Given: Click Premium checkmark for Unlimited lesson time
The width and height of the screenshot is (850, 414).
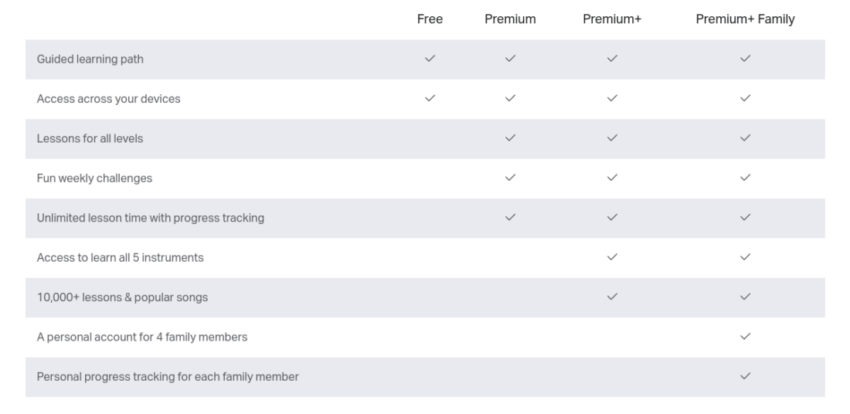Looking at the screenshot, I should click(510, 217).
